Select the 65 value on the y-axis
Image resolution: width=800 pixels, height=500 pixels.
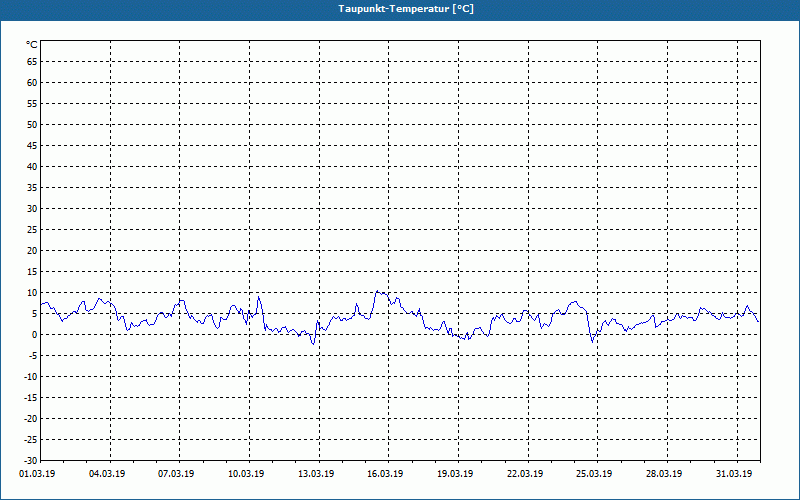[32, 62]
